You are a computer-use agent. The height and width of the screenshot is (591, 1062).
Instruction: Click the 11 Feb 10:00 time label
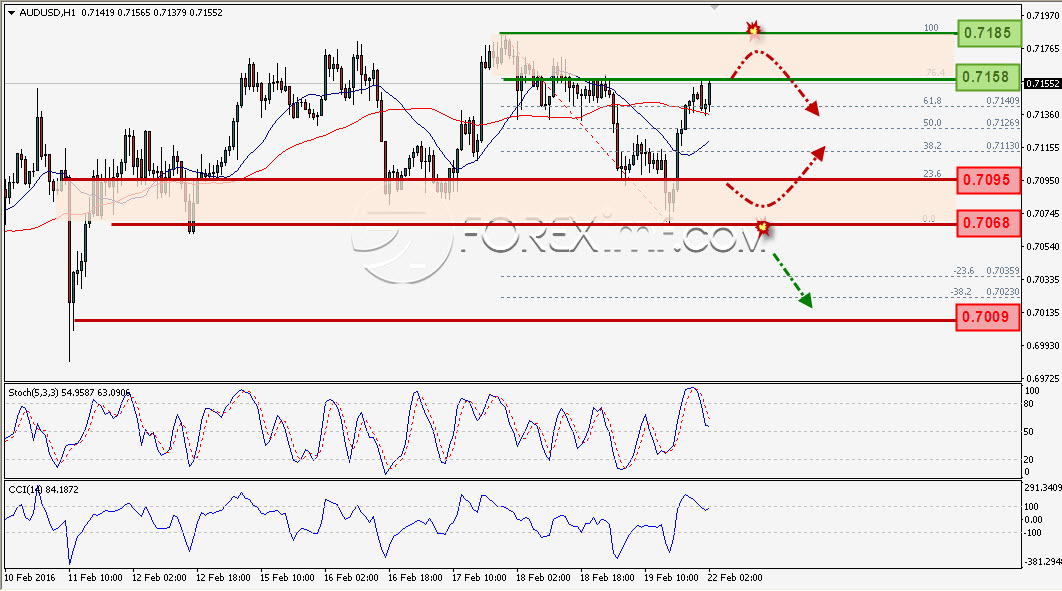95,578
